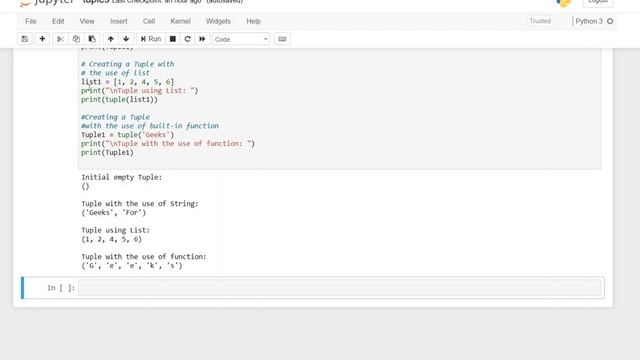The width and height of the screenshot is (640, 360).
Task: Click the line print(tuple(list1))
Action: click(x=119, y=99)
